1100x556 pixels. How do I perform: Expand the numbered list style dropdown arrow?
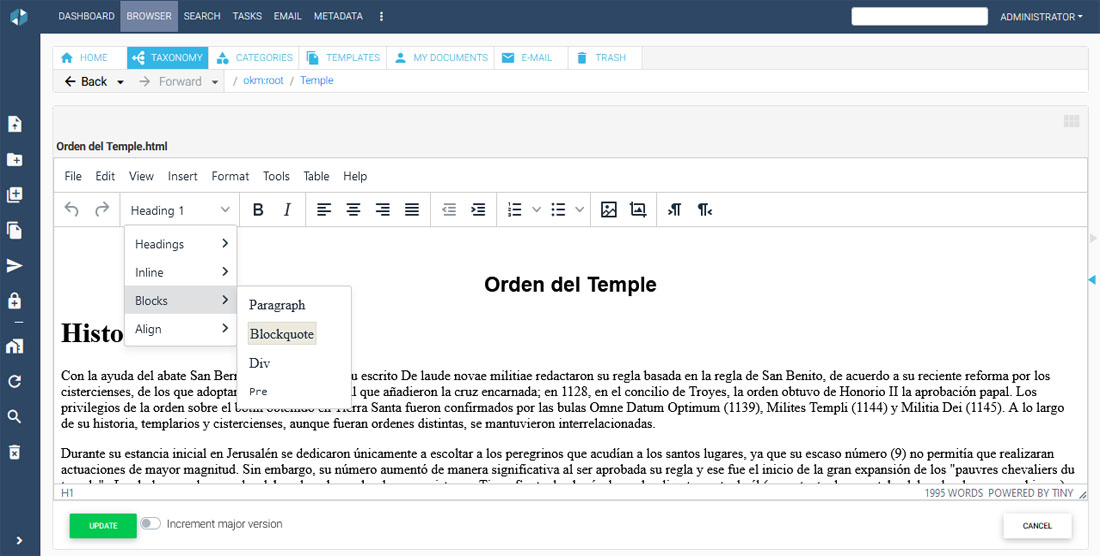(x=536, y=210)
